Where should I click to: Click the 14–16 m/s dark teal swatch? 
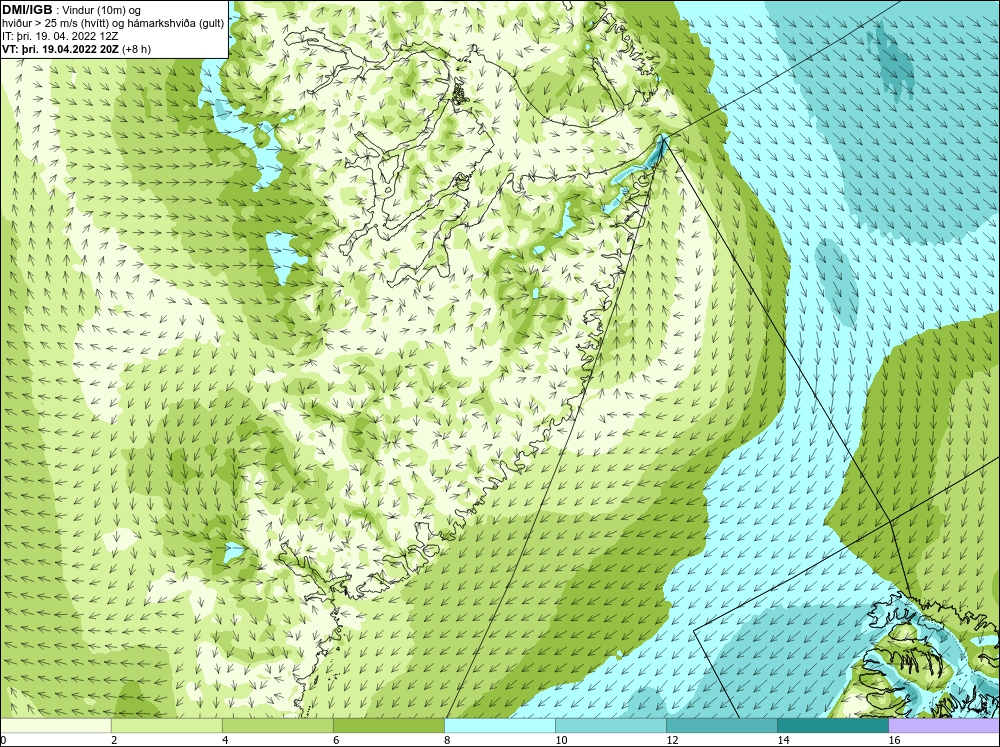[x=833, y=725]
